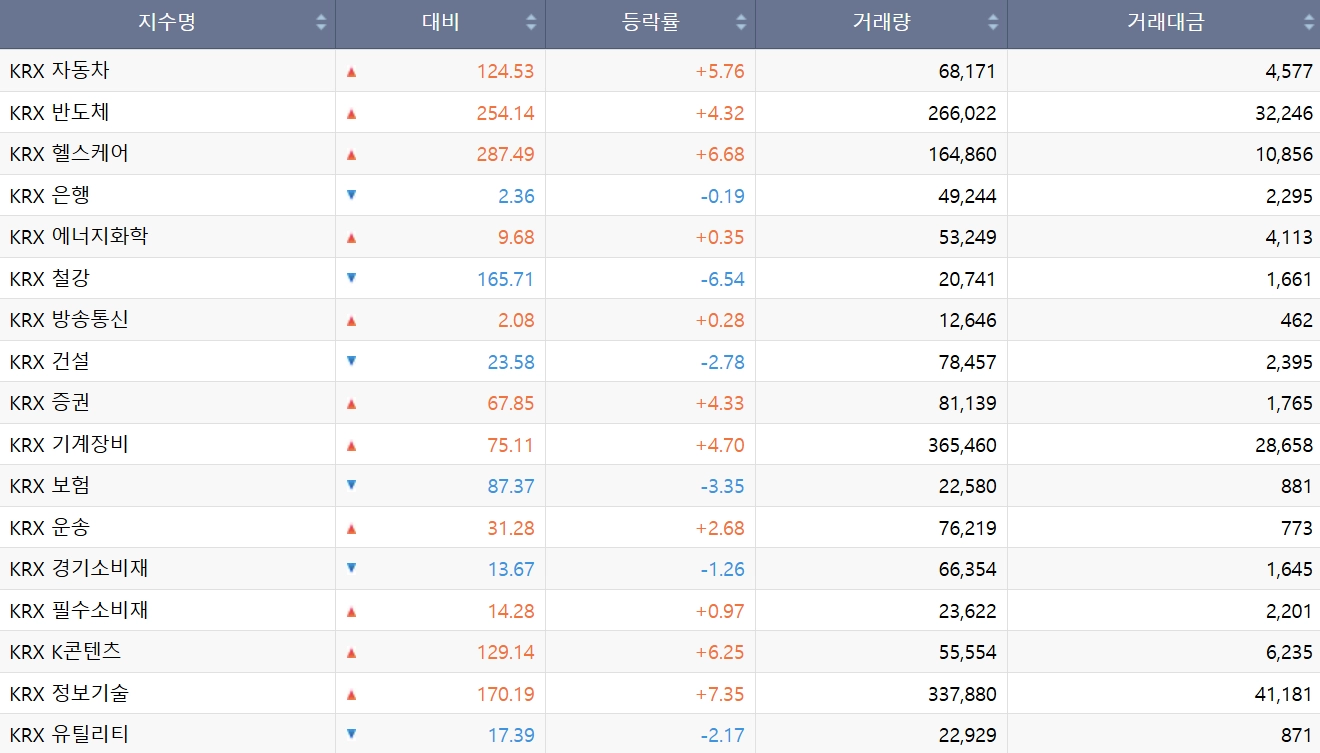Sort table by 지수명 column sort arrows

coord(321,23)
